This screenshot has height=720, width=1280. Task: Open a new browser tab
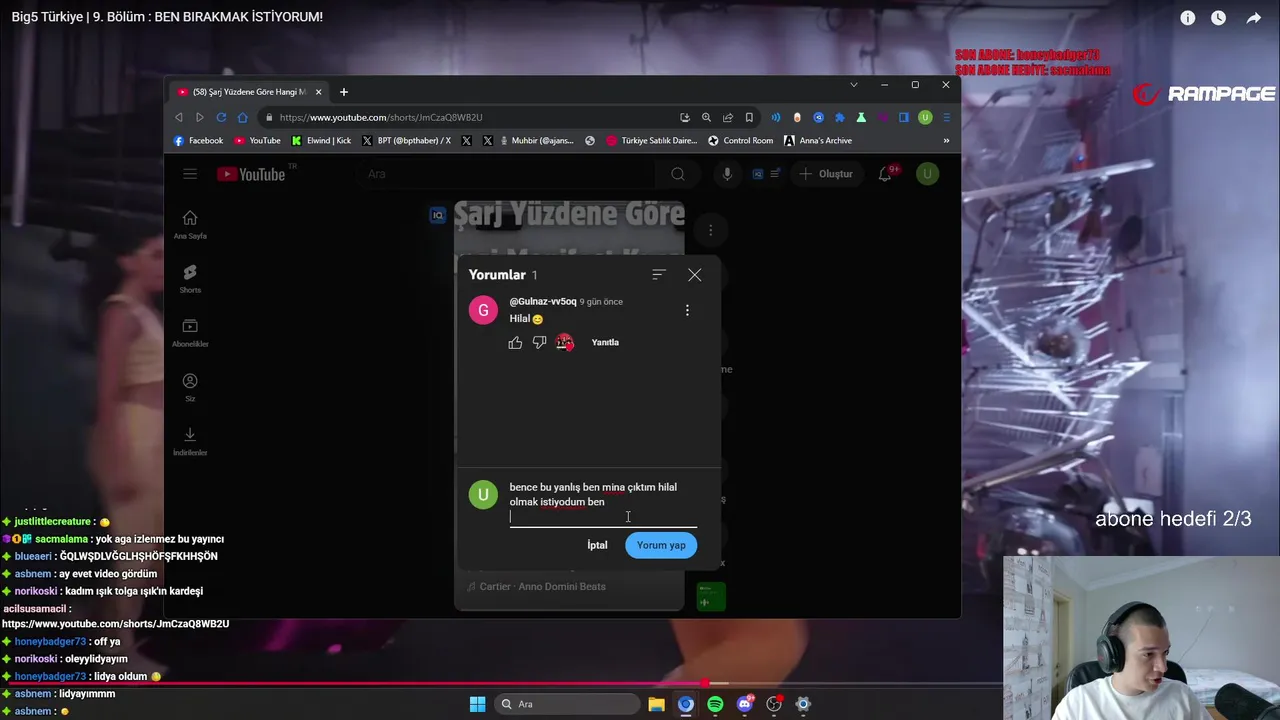click(343, 92)
